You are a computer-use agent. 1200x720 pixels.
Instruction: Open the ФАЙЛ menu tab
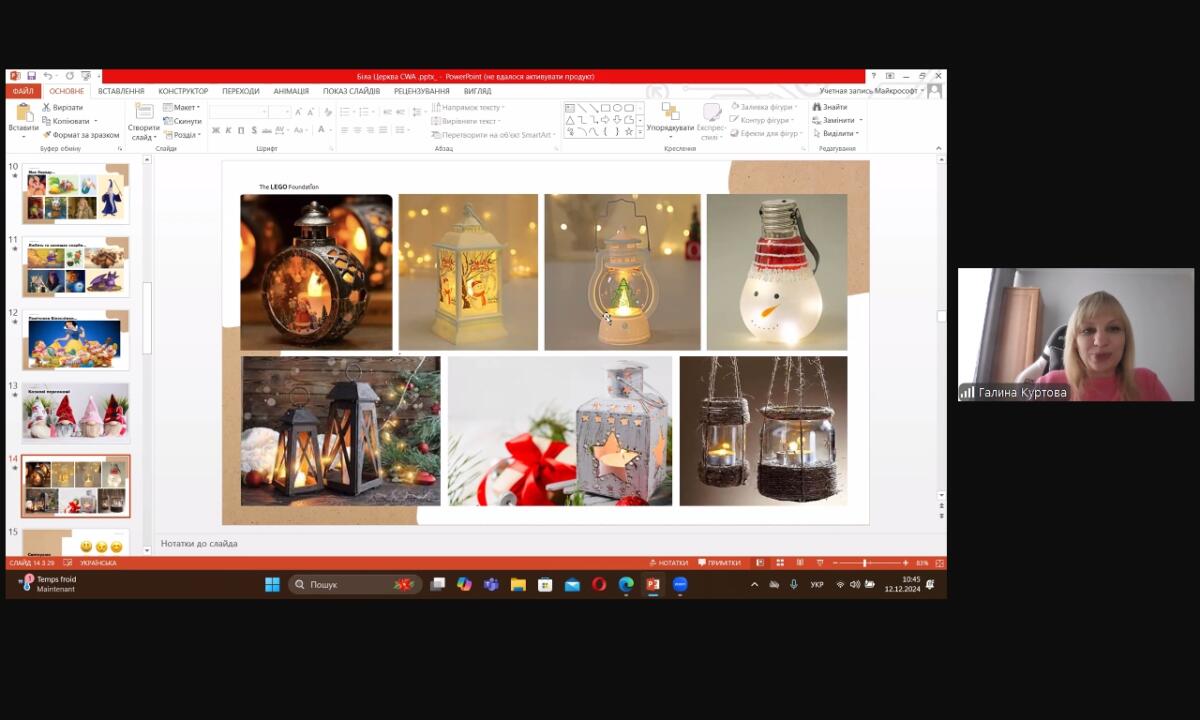click(x=23, y=91)
